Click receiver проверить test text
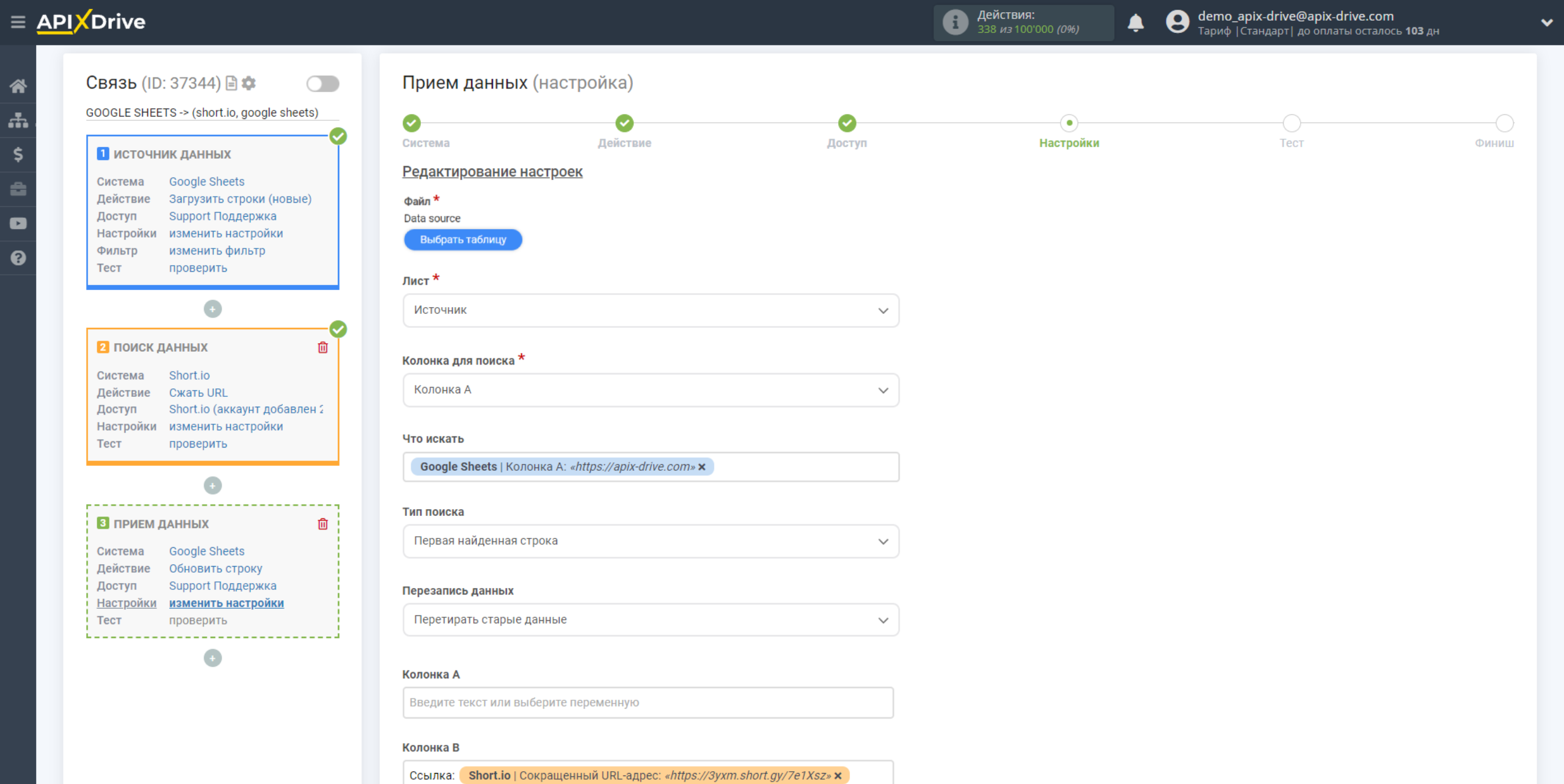Viewport: 1564px width, 784px height. click(198, 620)
